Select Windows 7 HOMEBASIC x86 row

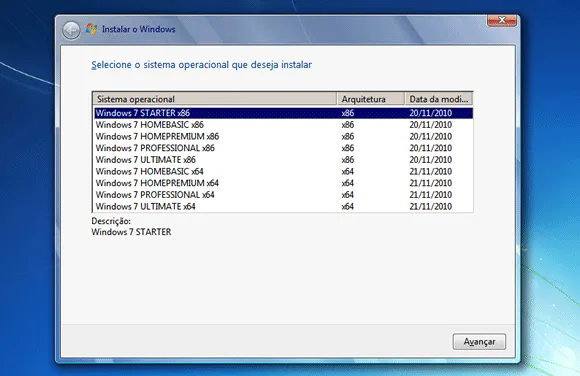[283, 125]
